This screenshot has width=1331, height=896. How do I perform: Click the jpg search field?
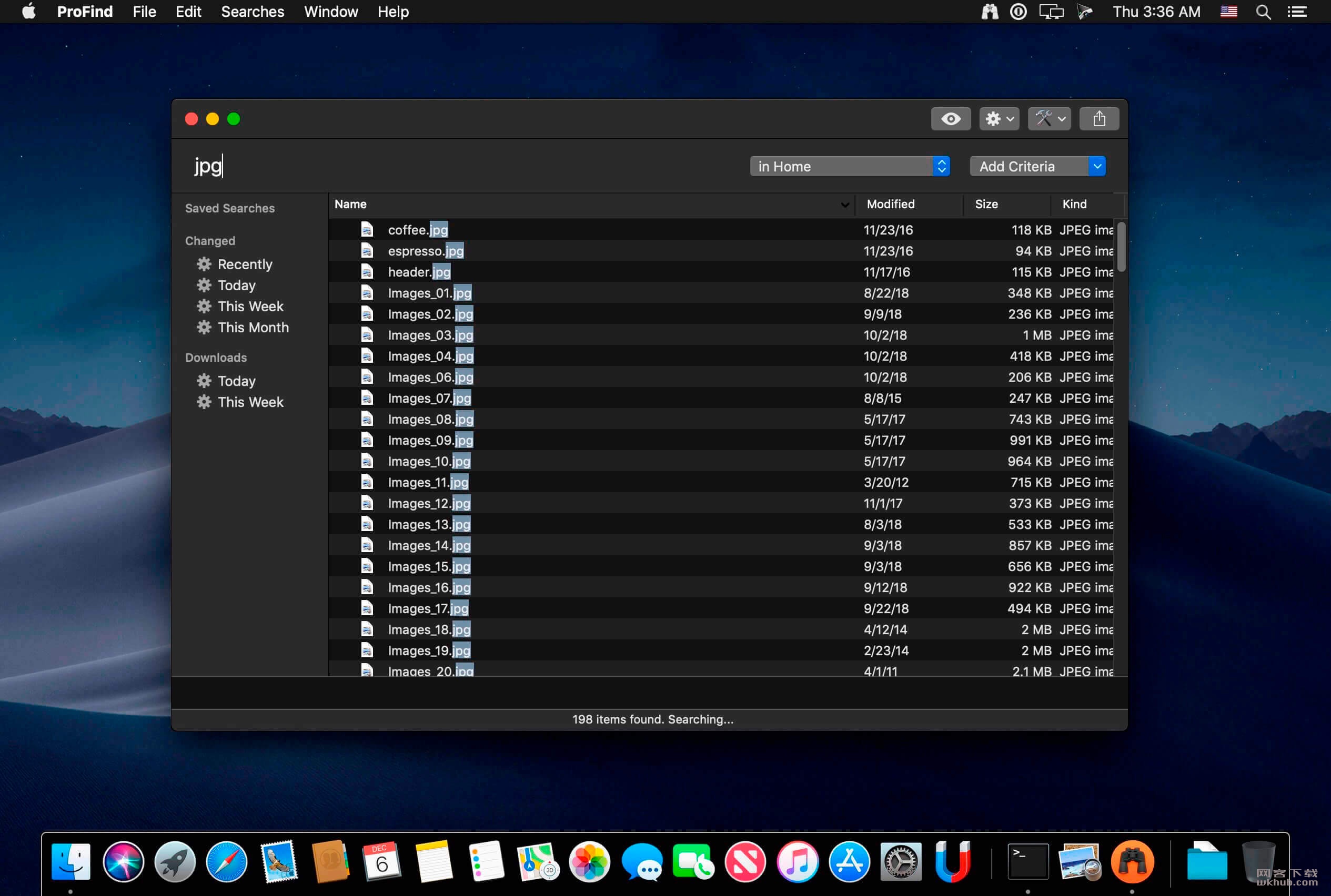457,166
